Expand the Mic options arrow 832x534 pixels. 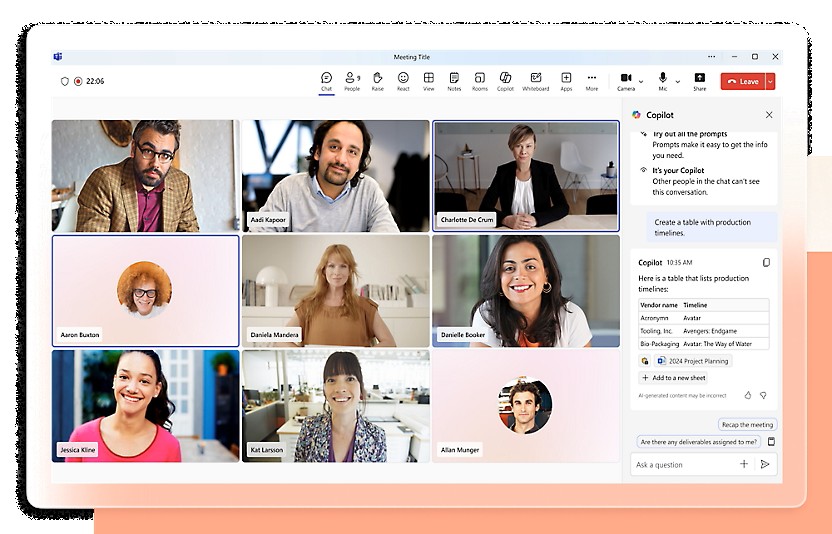click(678, 82)
